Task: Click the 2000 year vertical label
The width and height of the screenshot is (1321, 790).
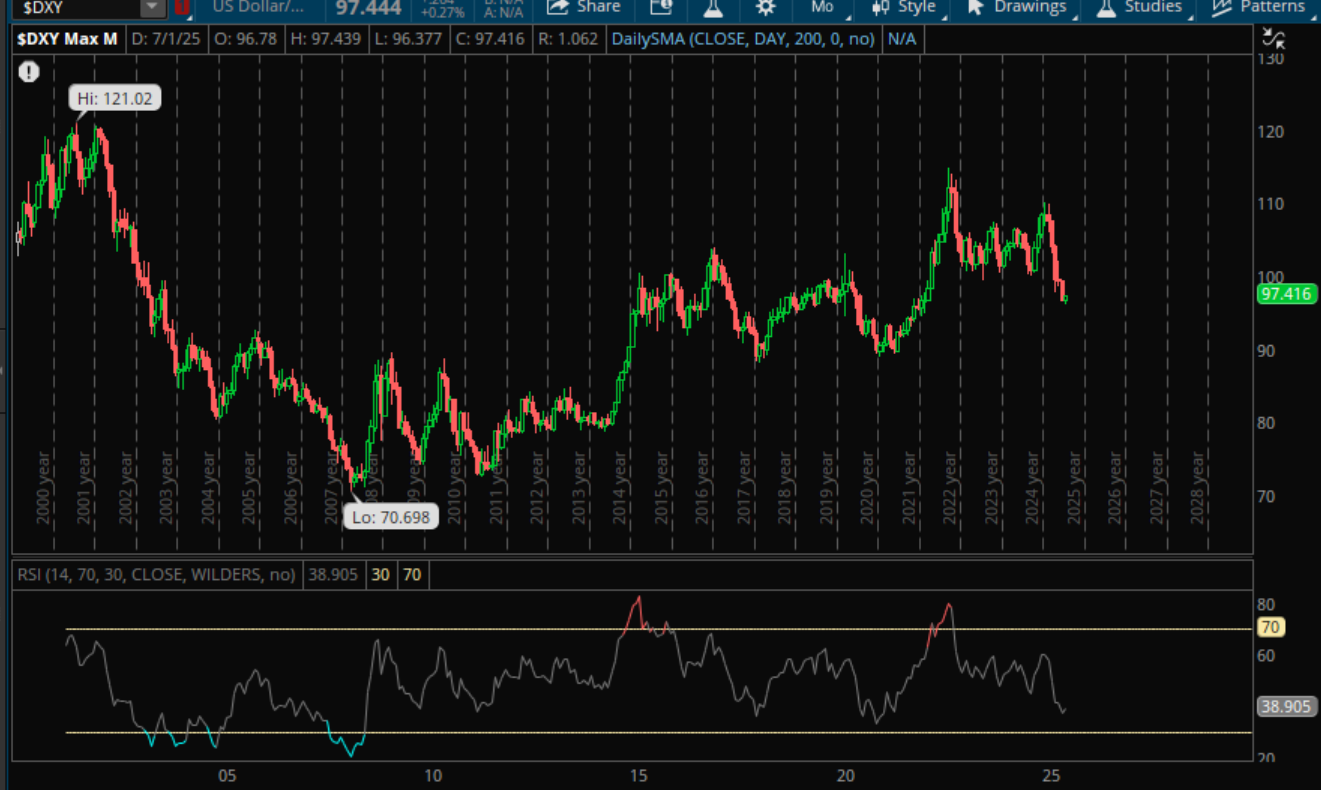Action: 43,487
